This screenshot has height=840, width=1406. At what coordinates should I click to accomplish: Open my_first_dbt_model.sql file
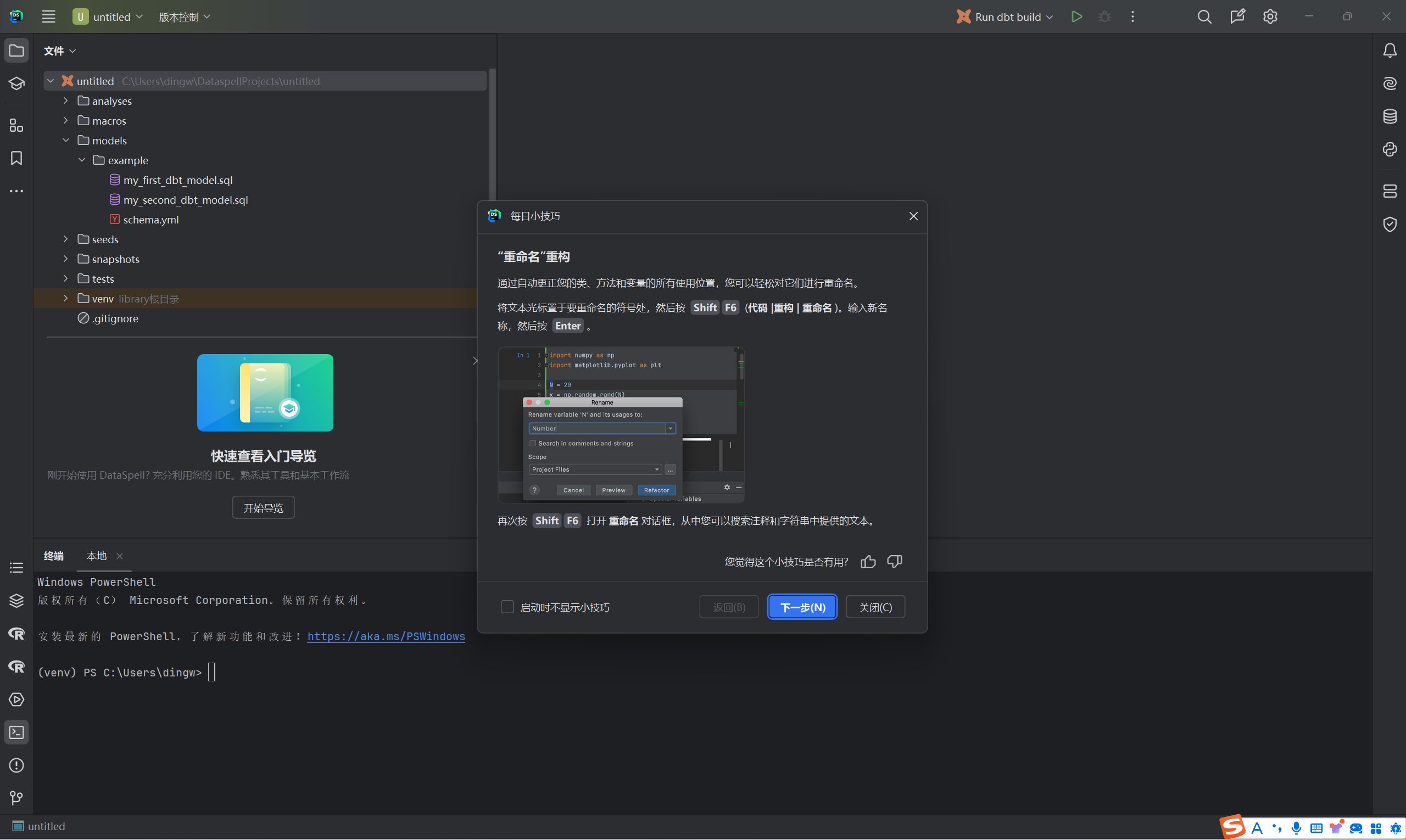[178, 180]
